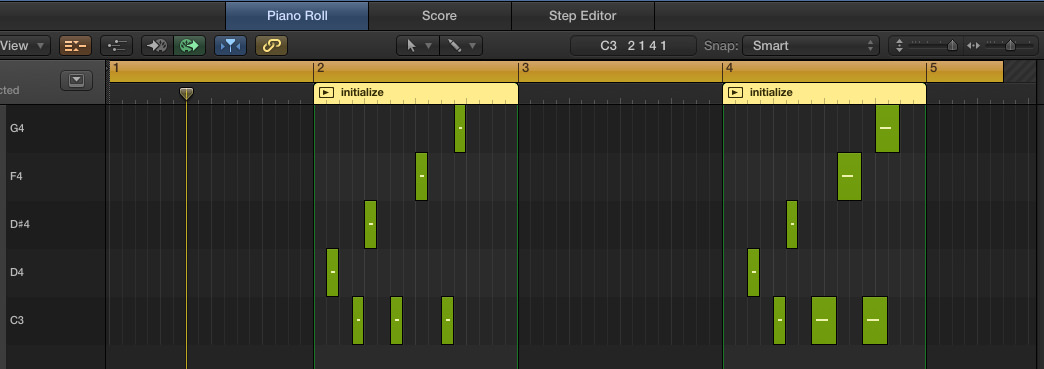Click the playhead marker in the ruler
The width and height of the screenshot is (1044, 369).
pyautogui.click(x=186, y=94)
